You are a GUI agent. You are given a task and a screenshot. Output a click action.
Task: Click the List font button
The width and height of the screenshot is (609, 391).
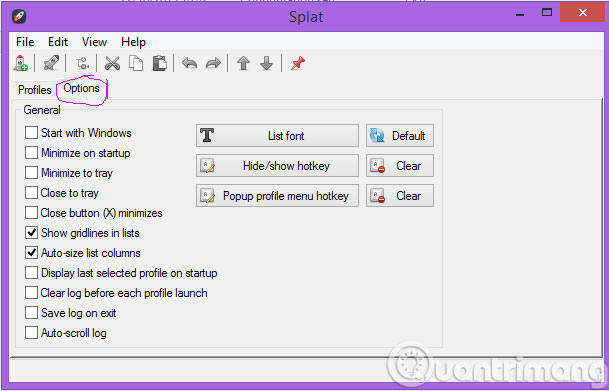click(x=277, y=136)
